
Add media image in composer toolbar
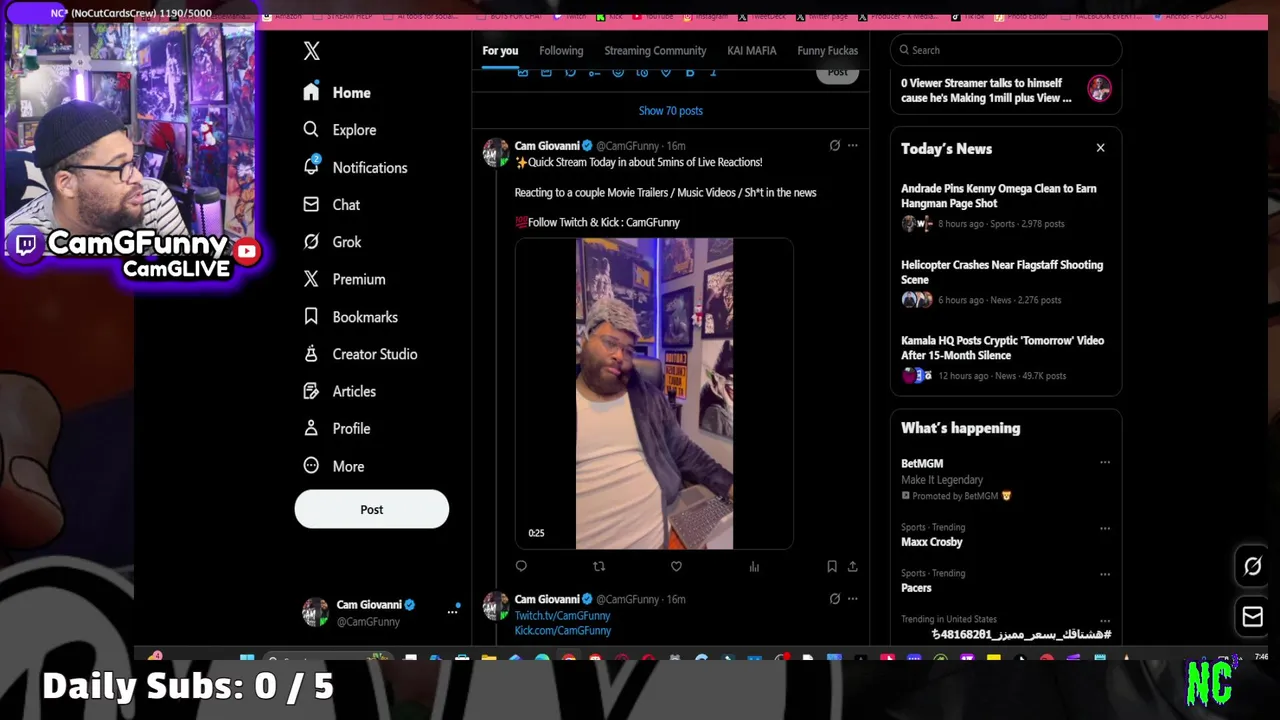coord(522,72)
